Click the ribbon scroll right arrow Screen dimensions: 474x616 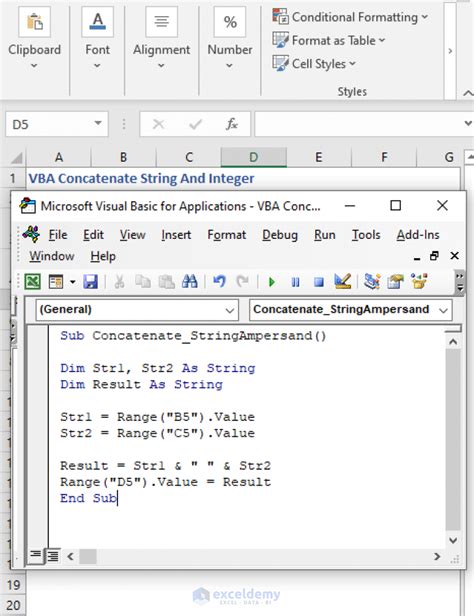(x=450, y=51)
